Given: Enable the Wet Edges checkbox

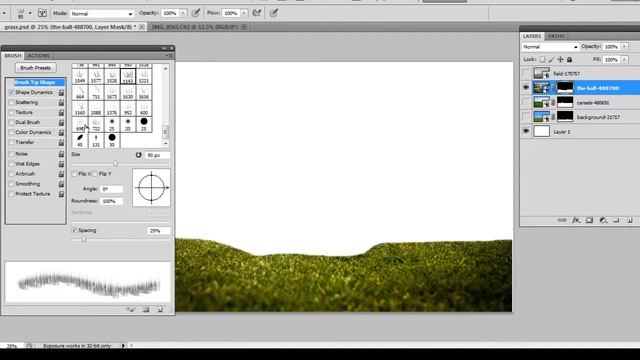Looking at the screenshot, I should click(11, 164).
